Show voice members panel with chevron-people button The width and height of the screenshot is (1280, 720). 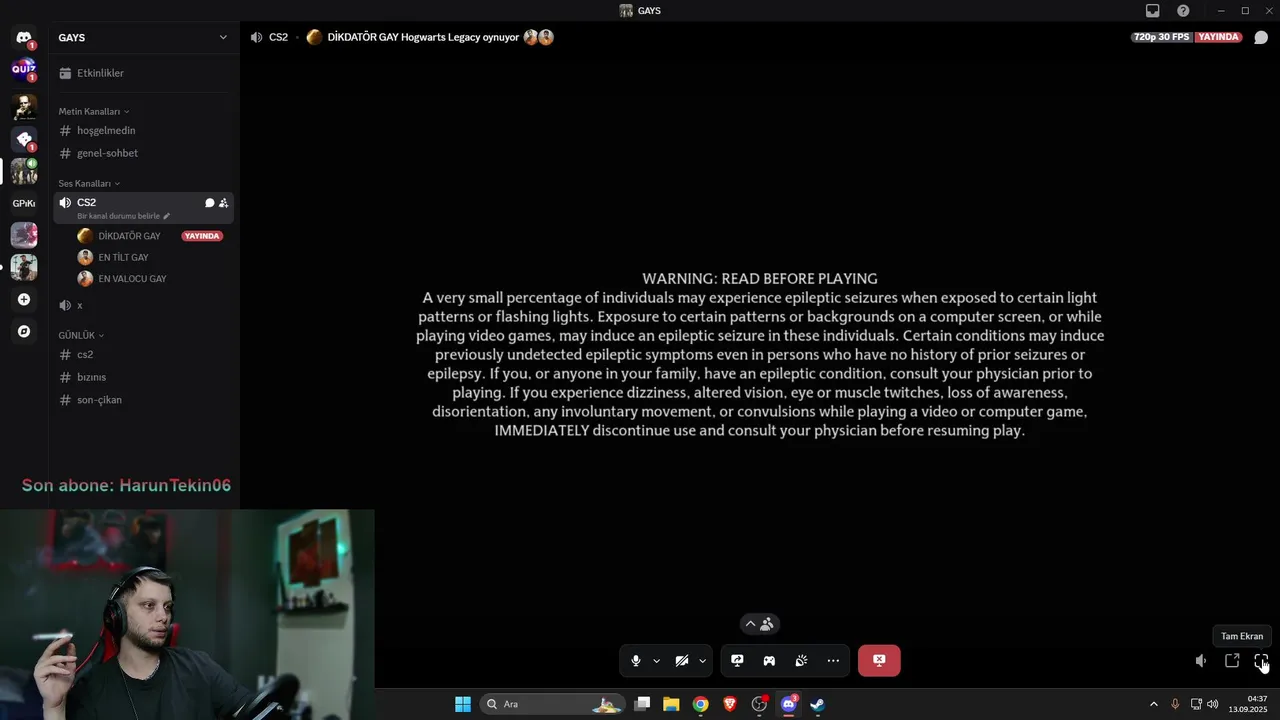760,624
